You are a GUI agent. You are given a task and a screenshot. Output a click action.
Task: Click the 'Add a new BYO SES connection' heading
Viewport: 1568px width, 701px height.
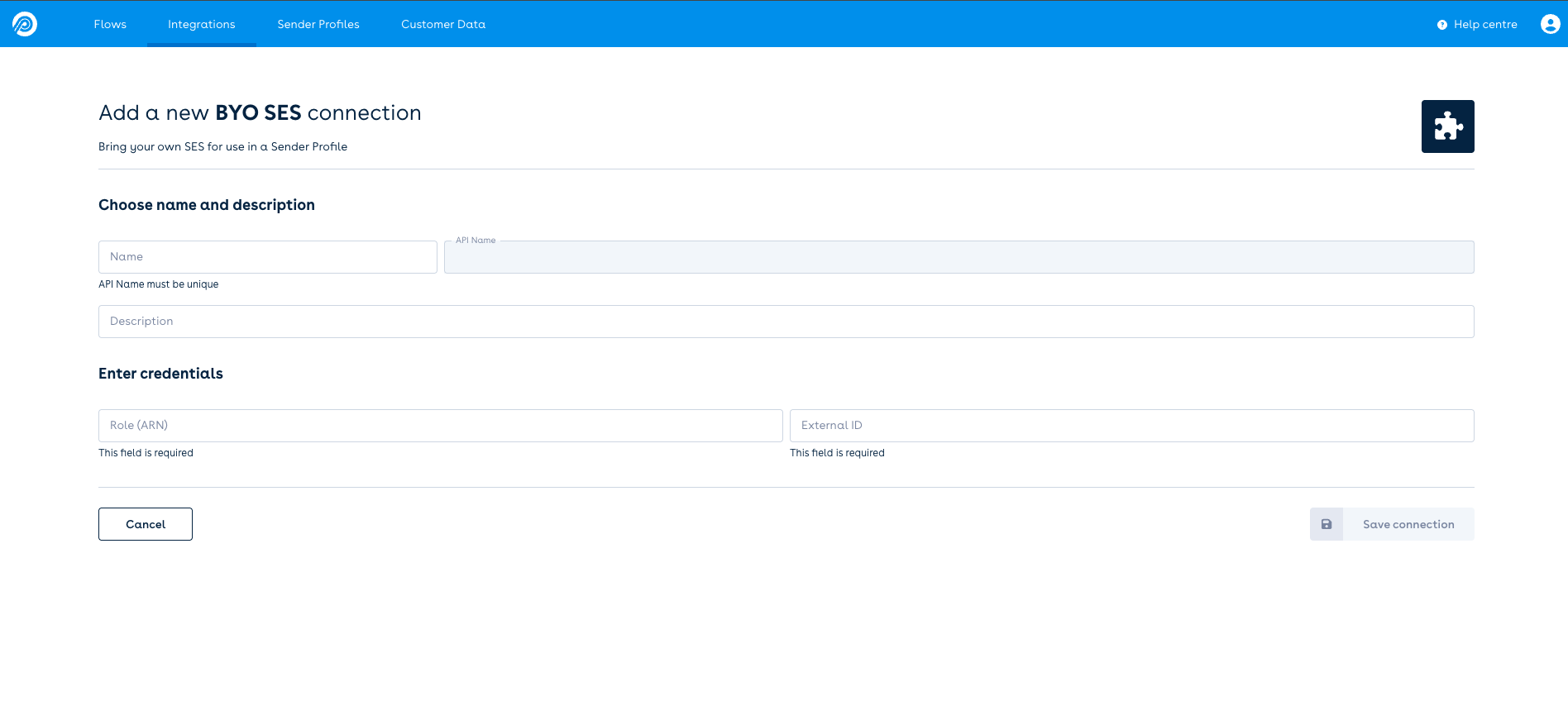tap(260, 112)
